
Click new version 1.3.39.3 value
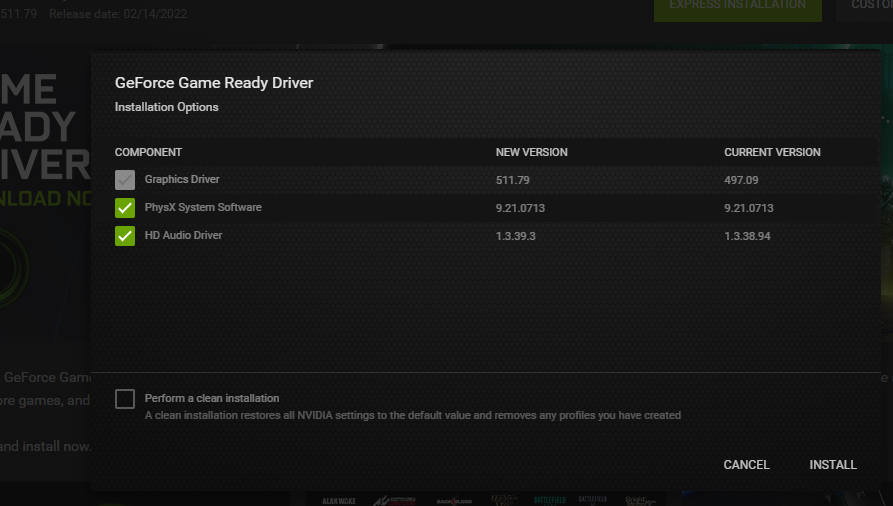coord(515,236)
